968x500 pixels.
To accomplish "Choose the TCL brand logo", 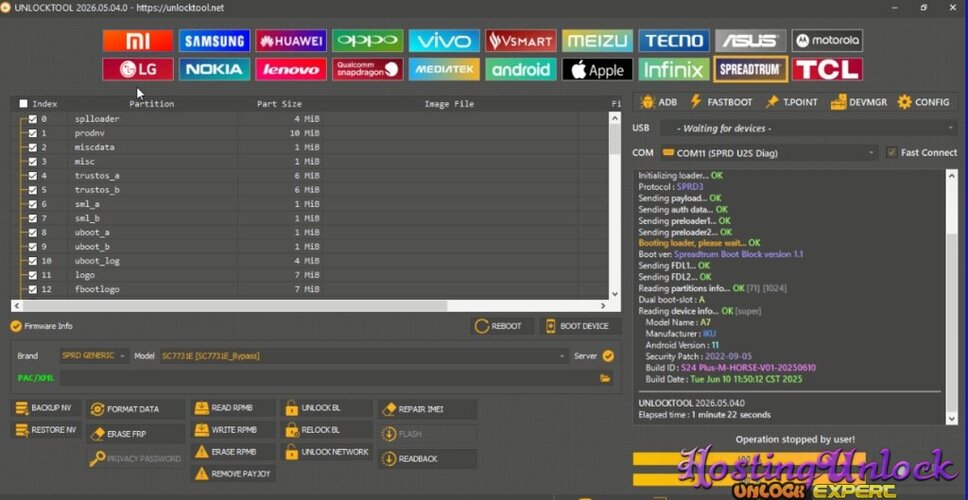I will pos(827,69).
